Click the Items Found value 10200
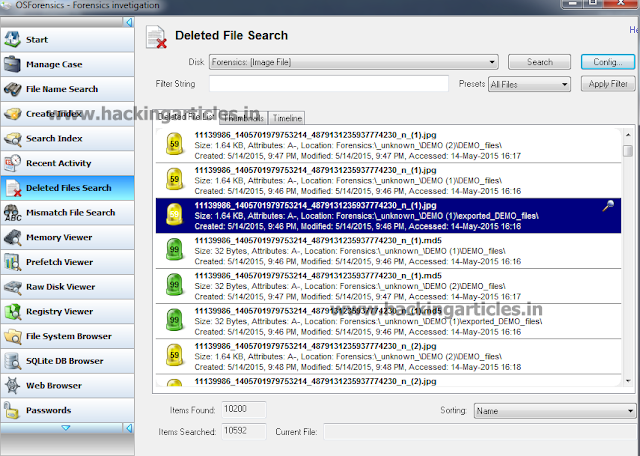This screenshot has width=640, height=456. click(244, 409)
